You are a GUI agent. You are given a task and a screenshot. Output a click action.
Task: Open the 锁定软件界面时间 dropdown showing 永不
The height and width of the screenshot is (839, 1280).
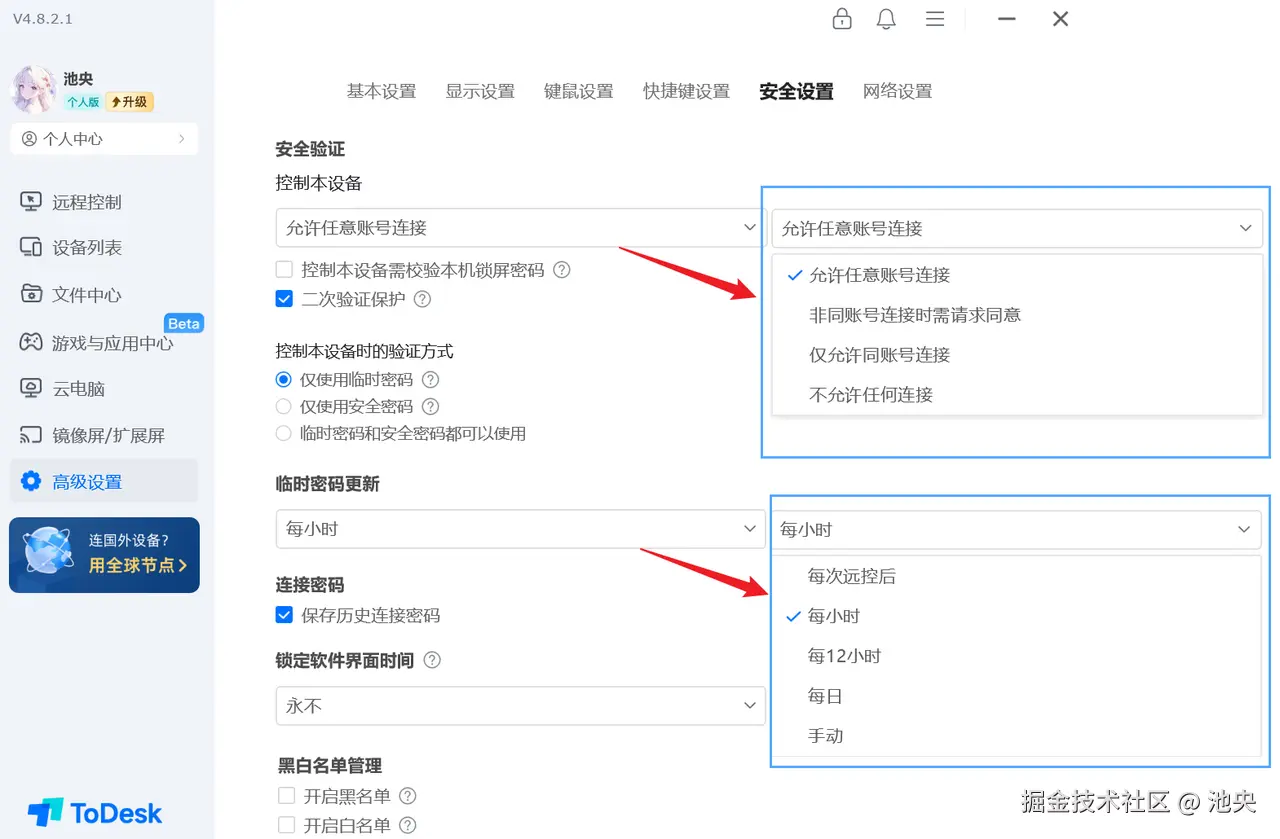(520, 706)
